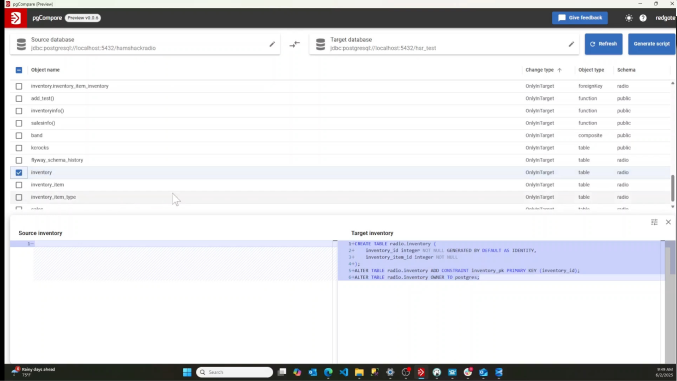Check the inventoryinfo() row checkbox
The image size is (677, 381).
19,111
